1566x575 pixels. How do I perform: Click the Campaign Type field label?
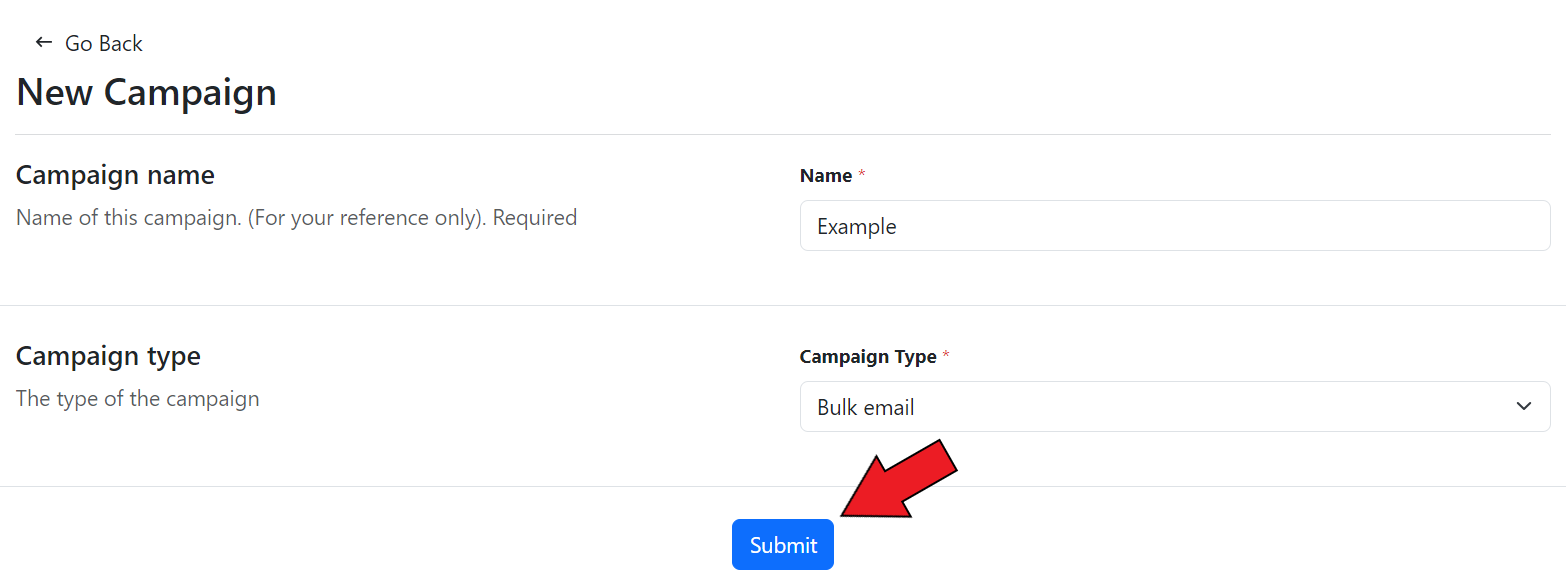pyautogui.click(x=868, y=357)
